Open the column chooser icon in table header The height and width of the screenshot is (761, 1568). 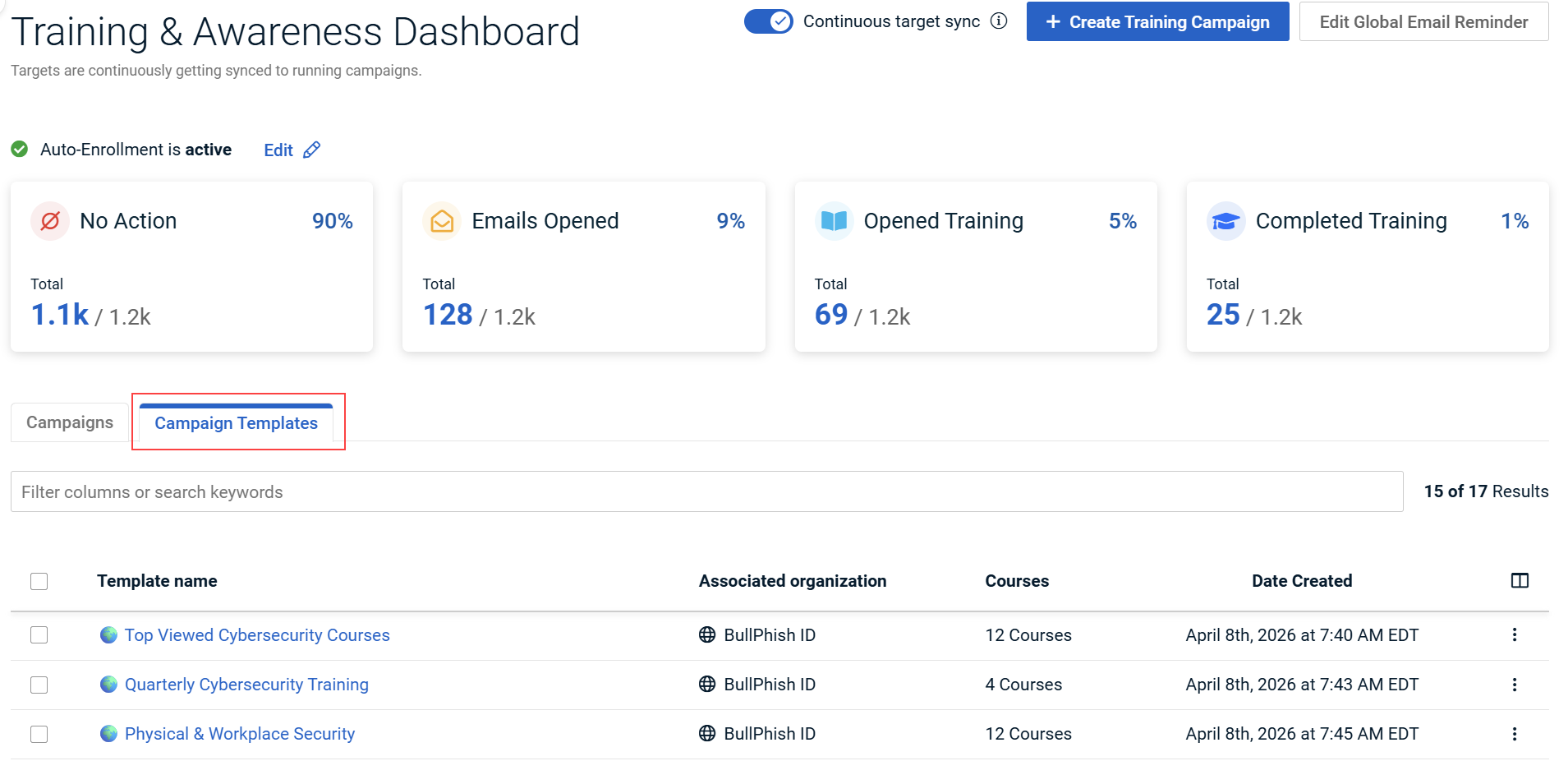pos(1520,581)
